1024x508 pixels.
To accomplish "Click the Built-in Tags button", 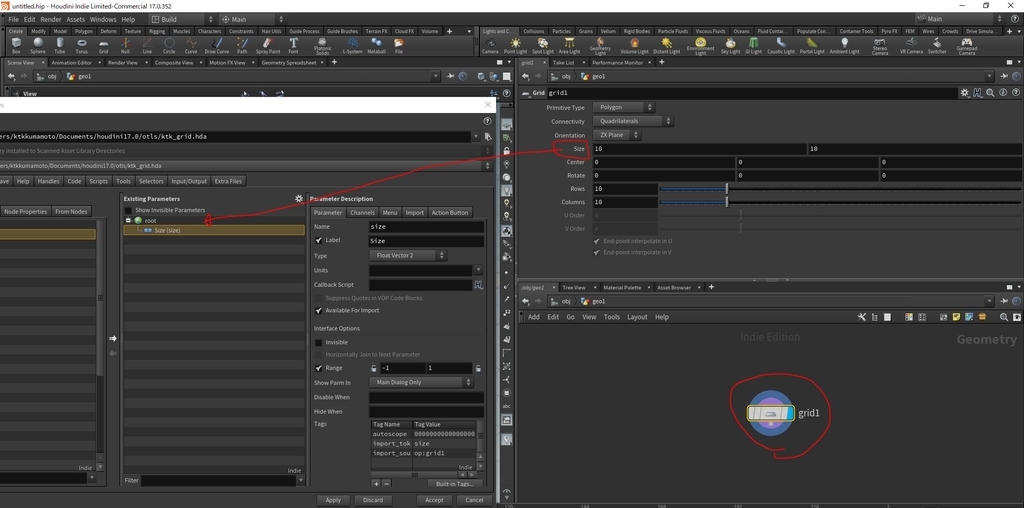I will pos(455,484).
